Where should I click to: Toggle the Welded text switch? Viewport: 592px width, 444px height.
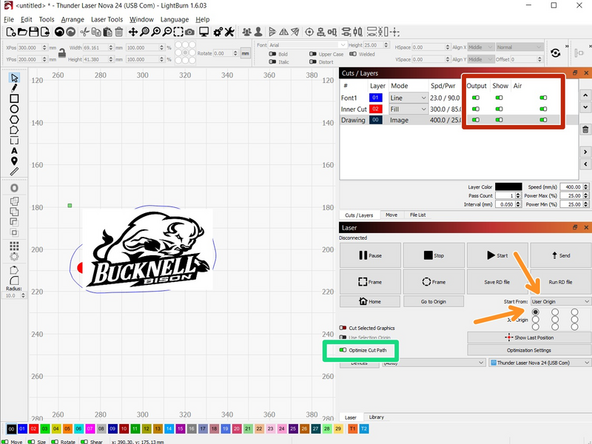353,54
